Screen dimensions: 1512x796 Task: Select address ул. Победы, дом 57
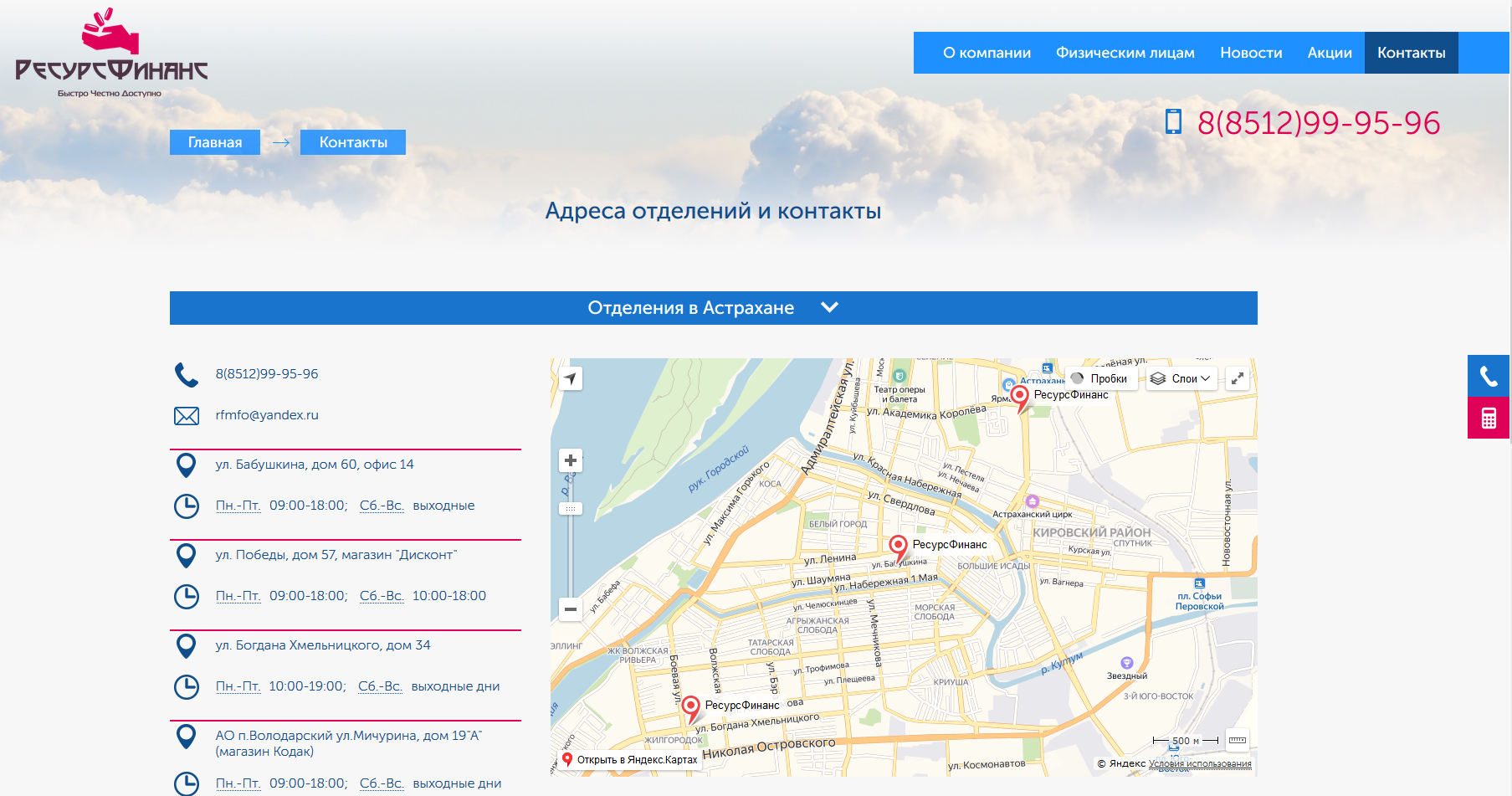(336, 555)
